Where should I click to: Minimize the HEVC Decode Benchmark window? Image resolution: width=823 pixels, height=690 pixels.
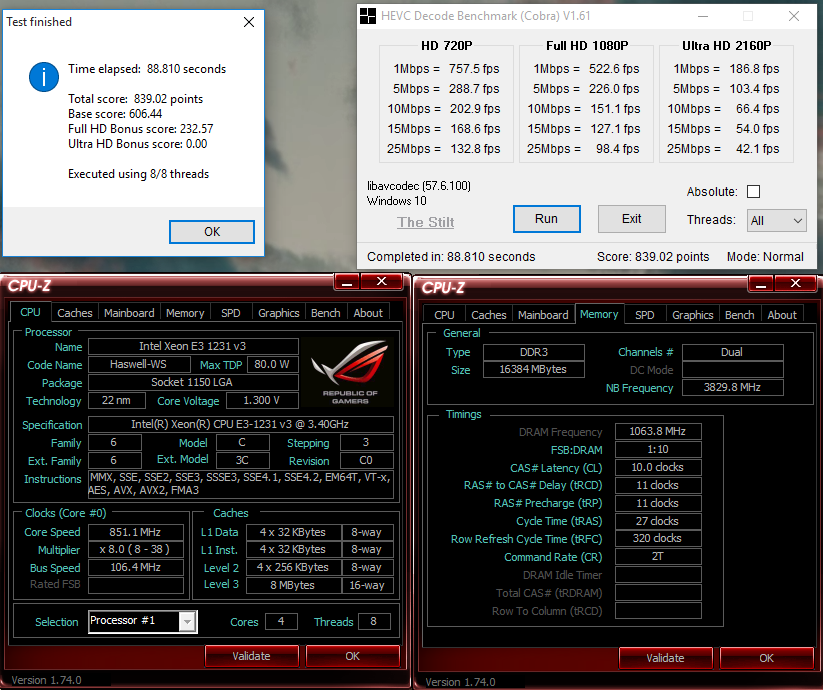pyautogui.click(x=703, y=16)
